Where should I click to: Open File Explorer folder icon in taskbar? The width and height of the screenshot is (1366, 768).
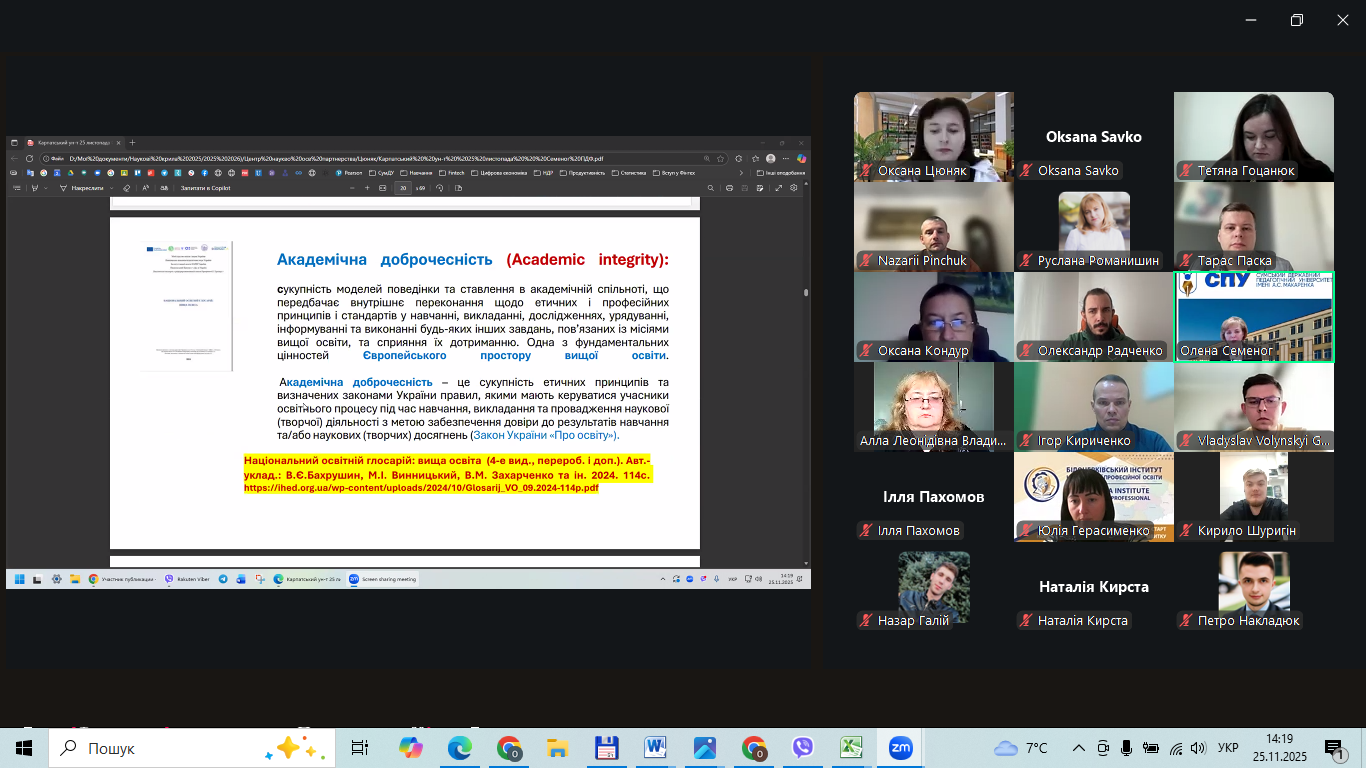557,748
